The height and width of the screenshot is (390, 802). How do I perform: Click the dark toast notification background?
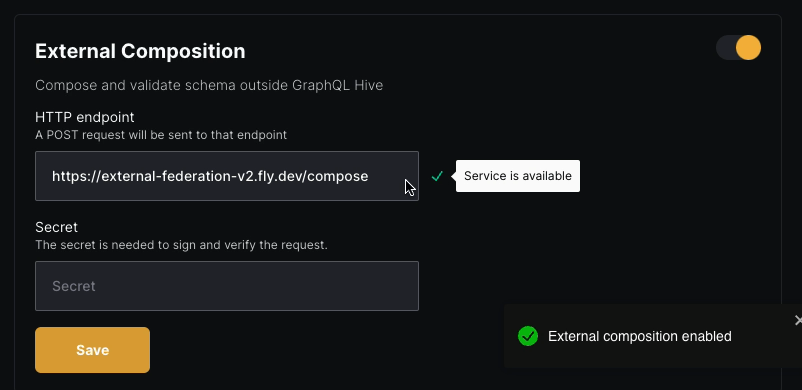pos(653,358)
